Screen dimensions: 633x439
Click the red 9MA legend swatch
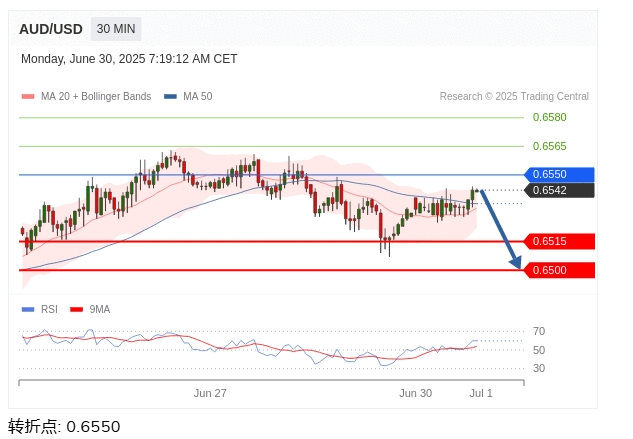tap(76, 310)
